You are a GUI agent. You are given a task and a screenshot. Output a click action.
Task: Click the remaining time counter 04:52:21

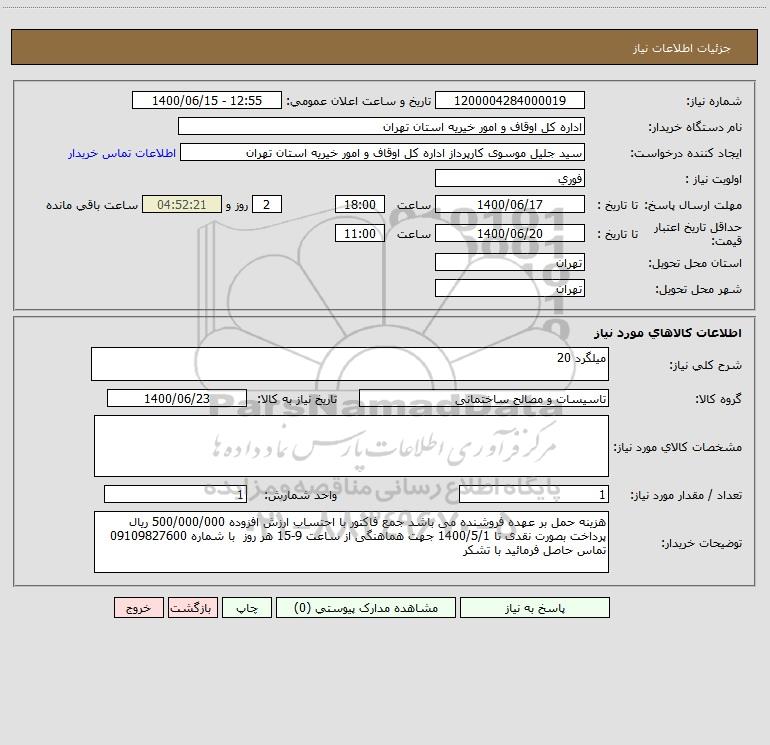click(182, 204)
